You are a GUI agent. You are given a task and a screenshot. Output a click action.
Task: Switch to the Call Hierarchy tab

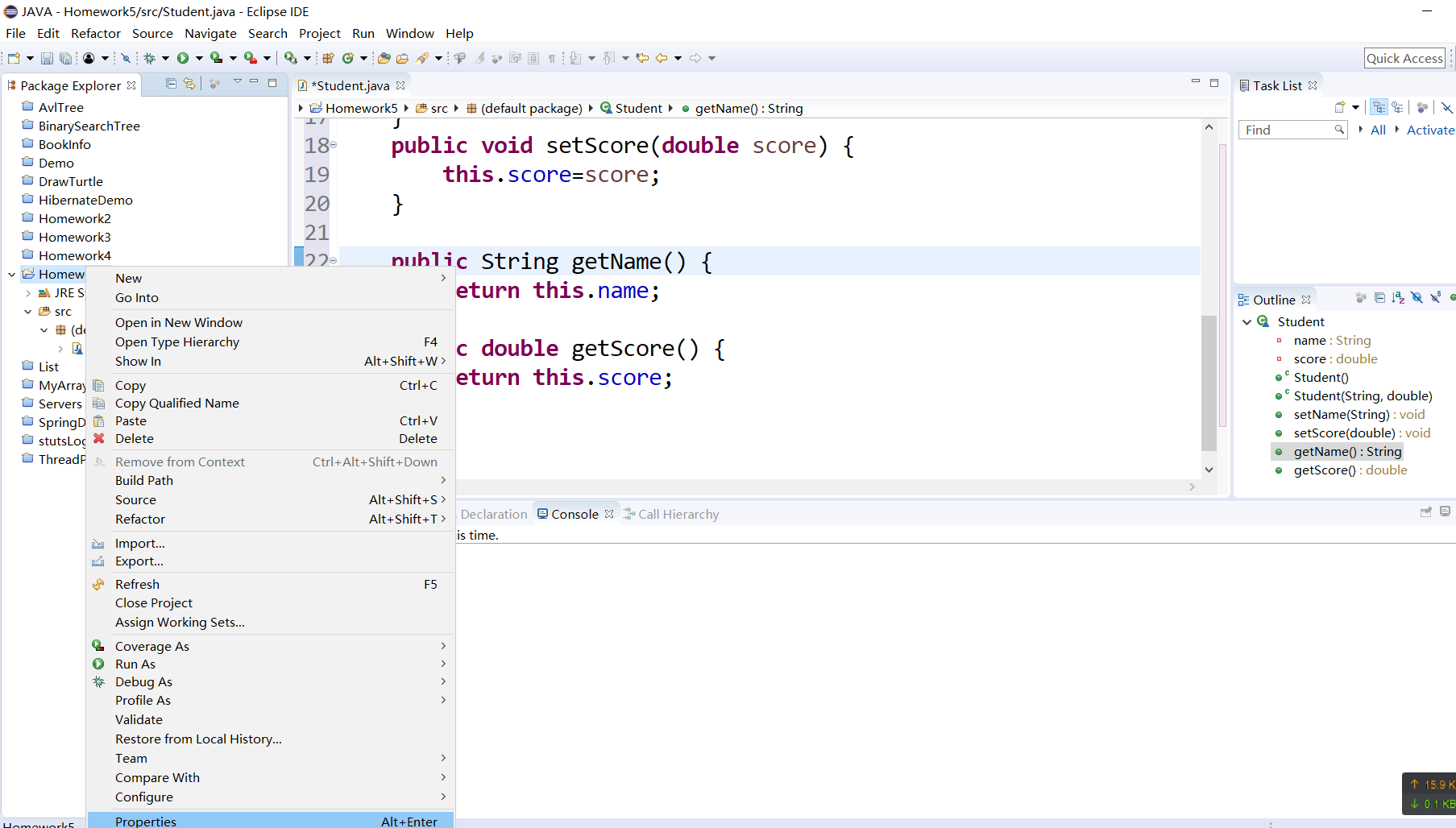point(670,514)
